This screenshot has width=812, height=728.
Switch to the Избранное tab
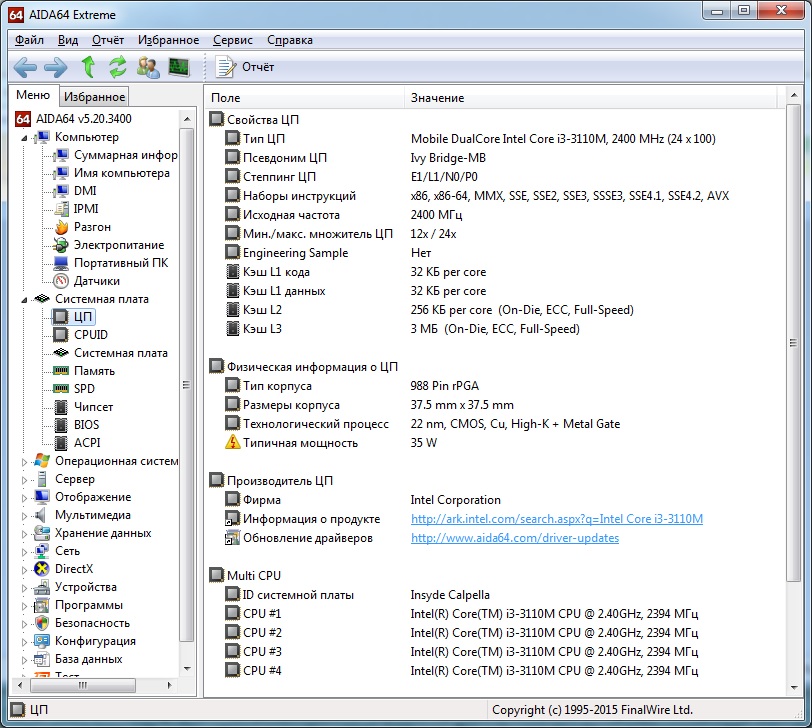[x=94, y=97]
